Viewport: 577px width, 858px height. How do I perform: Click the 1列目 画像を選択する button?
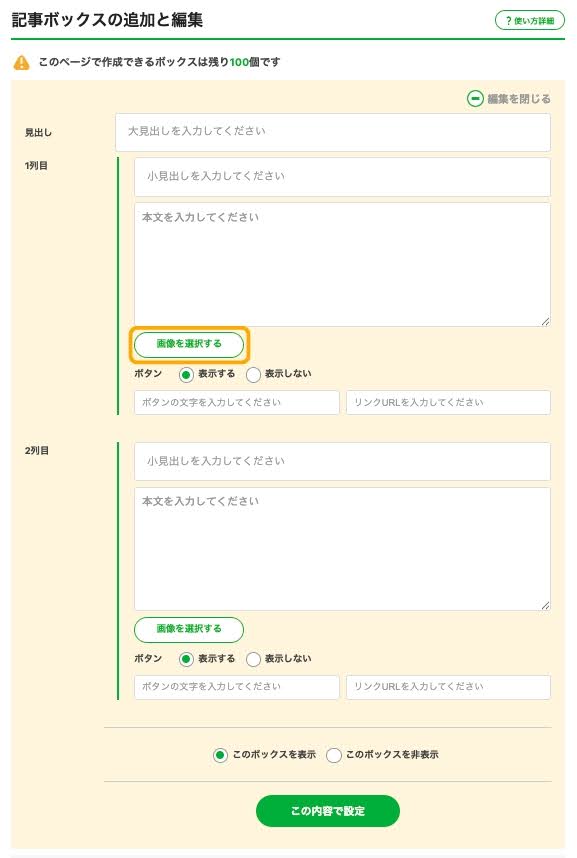189,344
